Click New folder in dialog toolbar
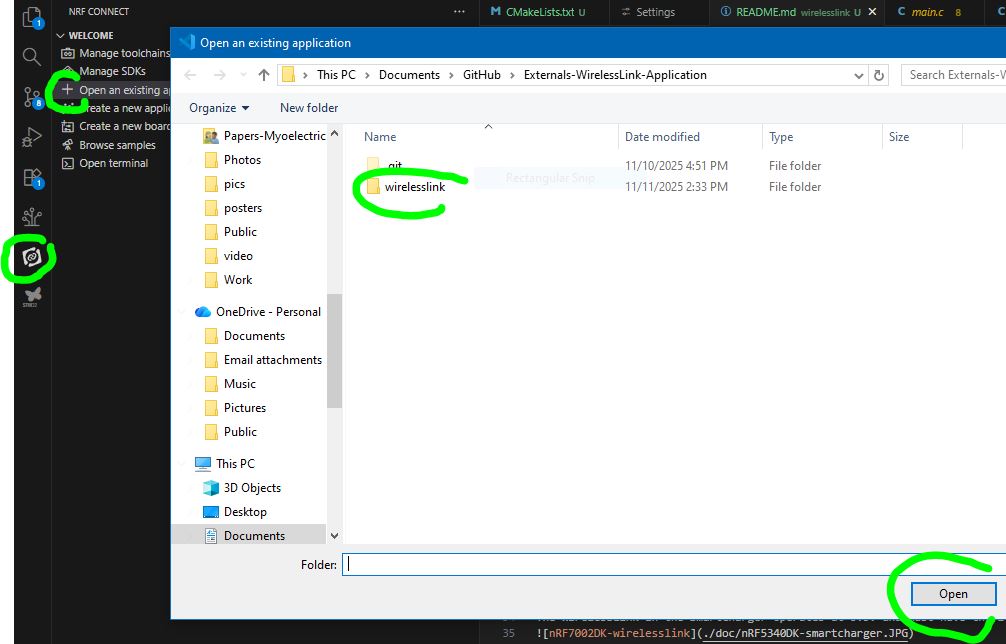This screenshot has height=644, width=1006. (x=309, y=108)
